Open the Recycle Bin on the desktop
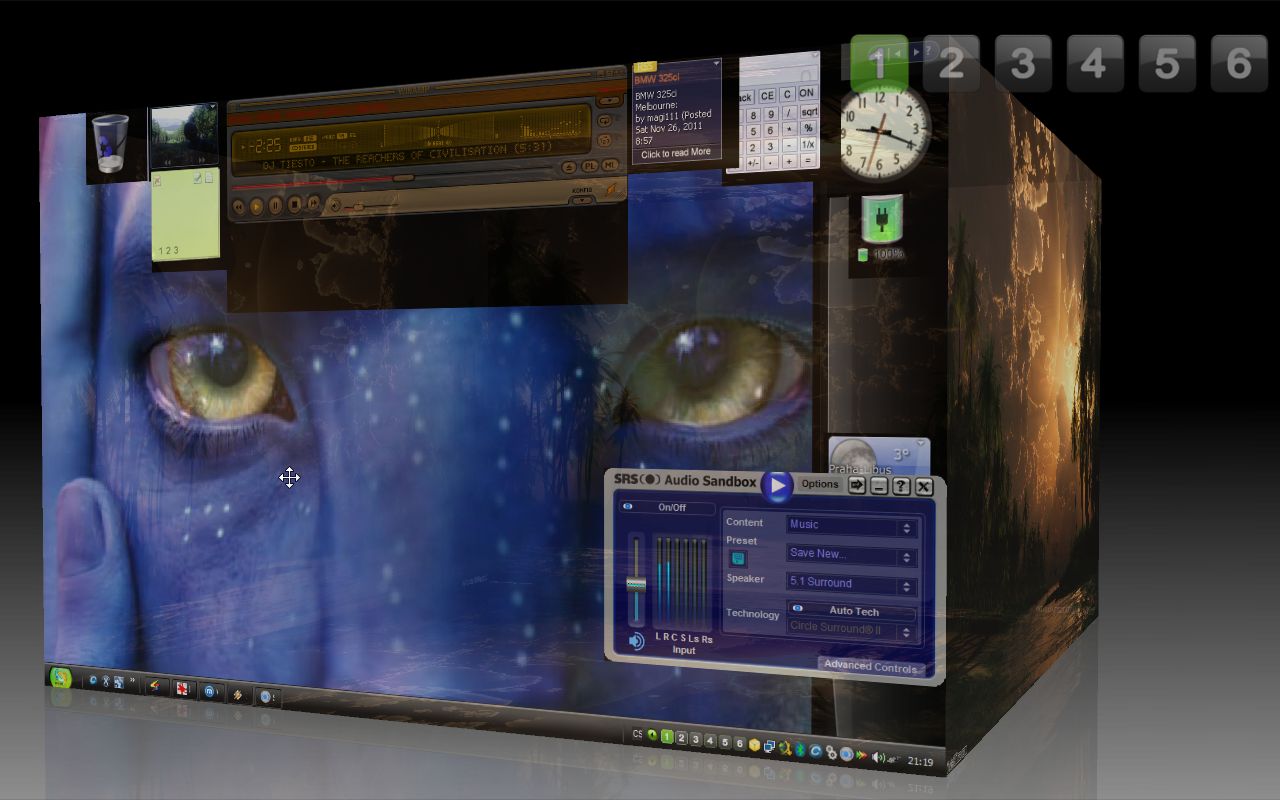 [110, 143]
